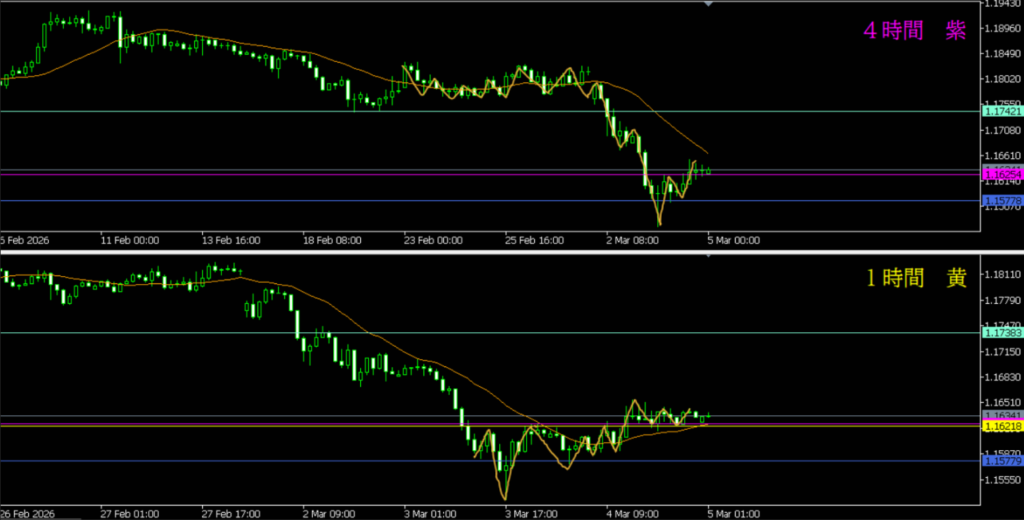The width and height of the screenshot is (1024, 520).
Task: Click the blue 1.15779 price tag
Action: click(x=1001, y=461)
